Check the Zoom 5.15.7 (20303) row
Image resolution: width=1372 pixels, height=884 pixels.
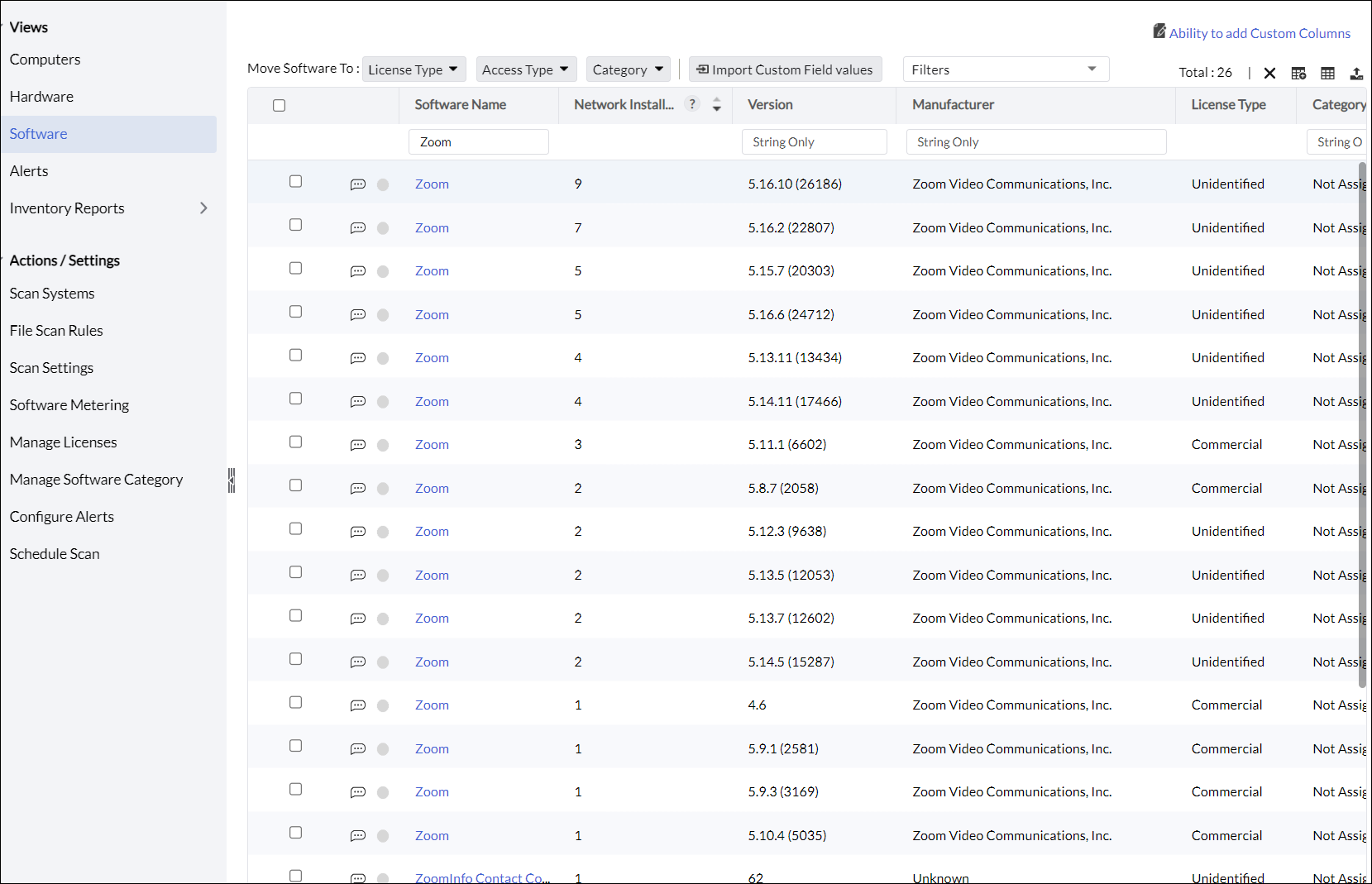click(295, 269)
